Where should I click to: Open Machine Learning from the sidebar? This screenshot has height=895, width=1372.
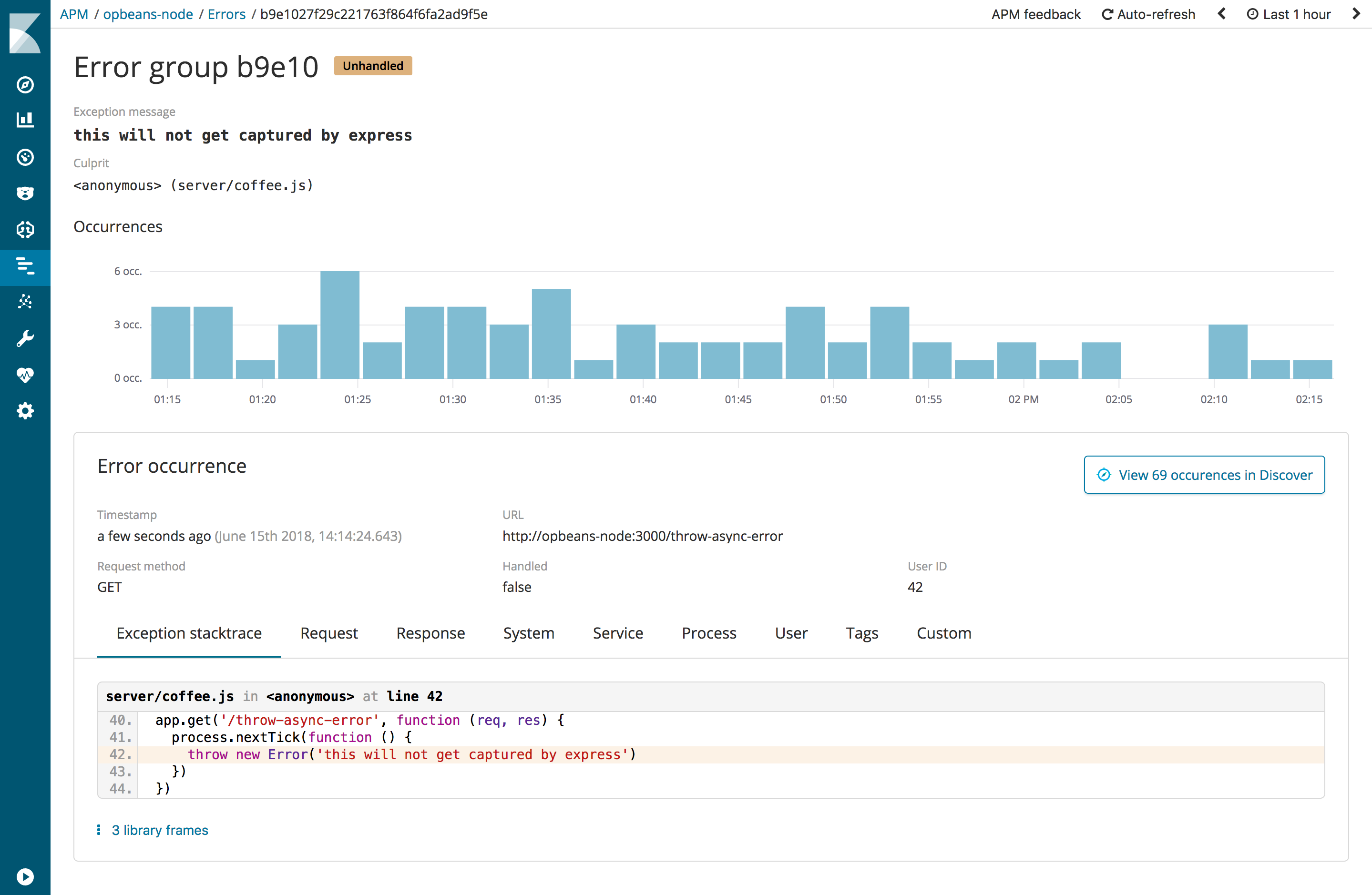[x=25, y=301]
